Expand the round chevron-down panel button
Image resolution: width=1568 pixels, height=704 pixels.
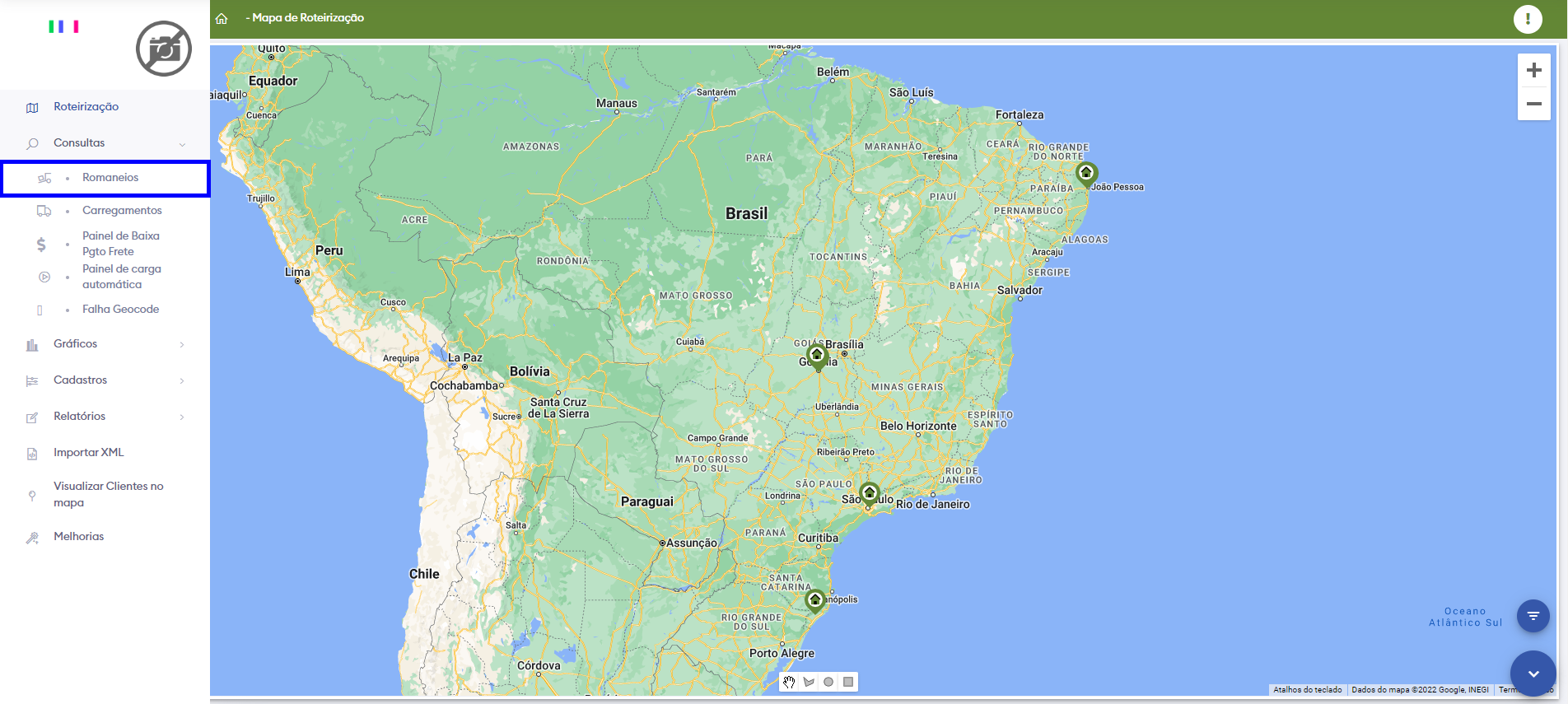tap(1533, 674)
